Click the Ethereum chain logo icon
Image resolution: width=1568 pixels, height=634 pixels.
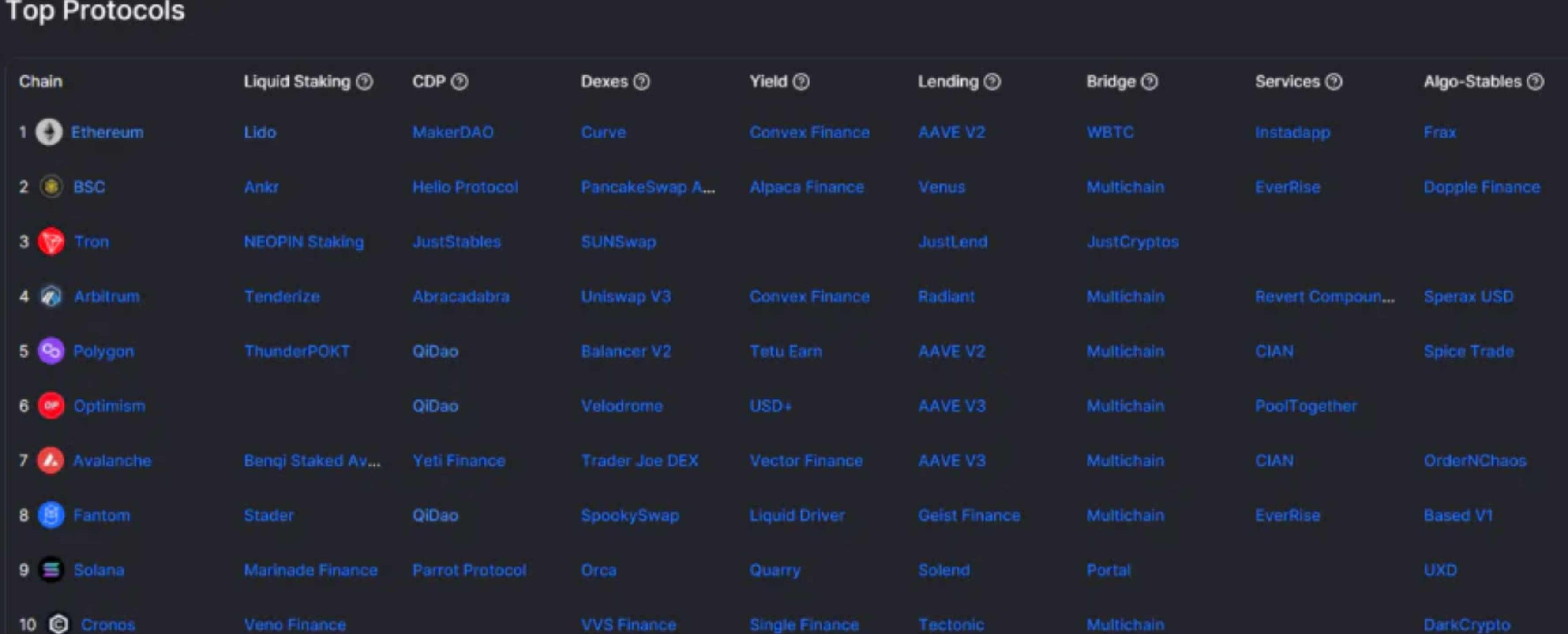pyautogui.click(x=49, y=132)
